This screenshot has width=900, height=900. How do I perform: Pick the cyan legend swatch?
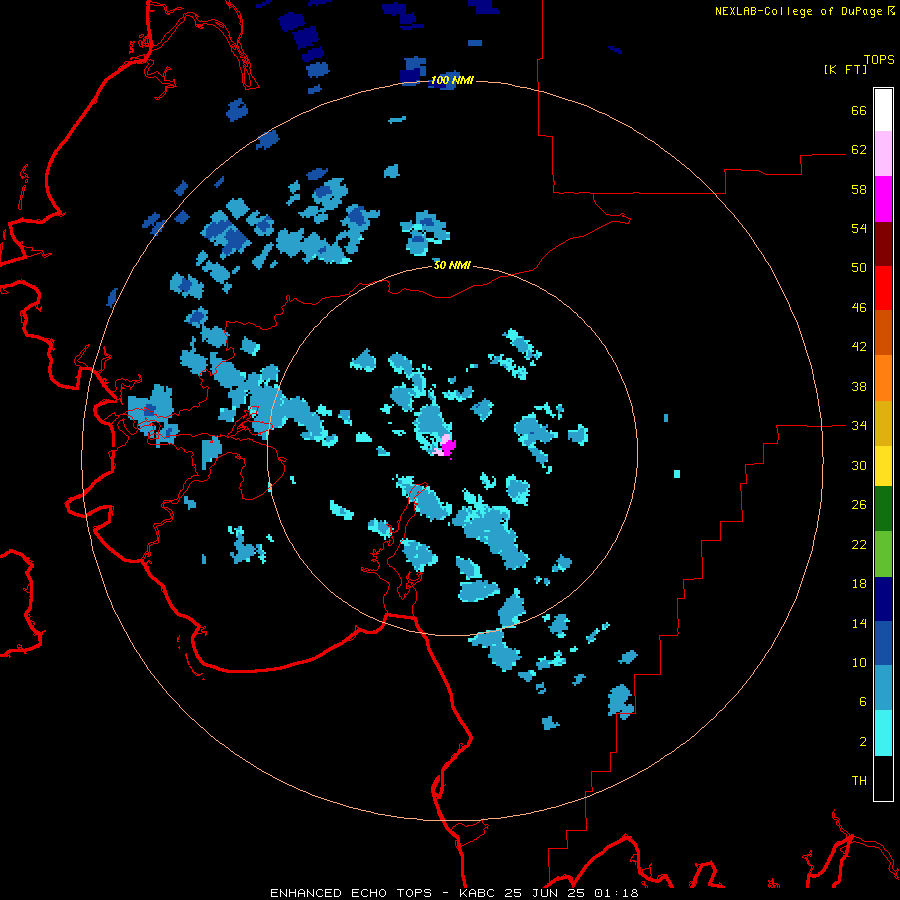883,733
